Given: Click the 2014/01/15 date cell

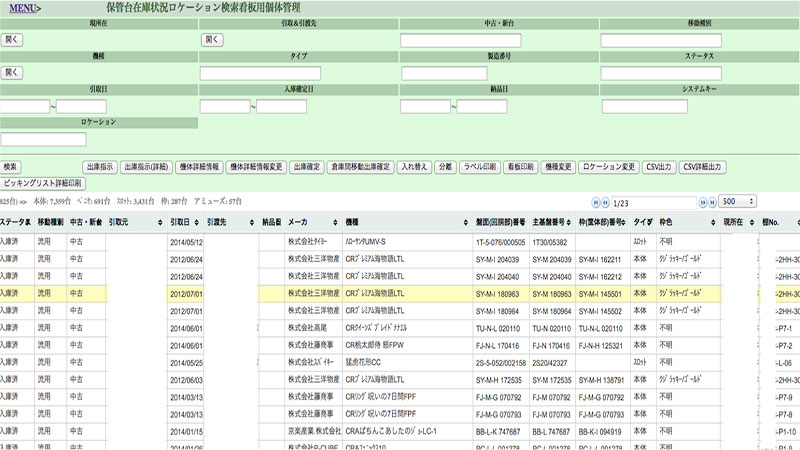Looking at the screenshot, I should 186,431.
